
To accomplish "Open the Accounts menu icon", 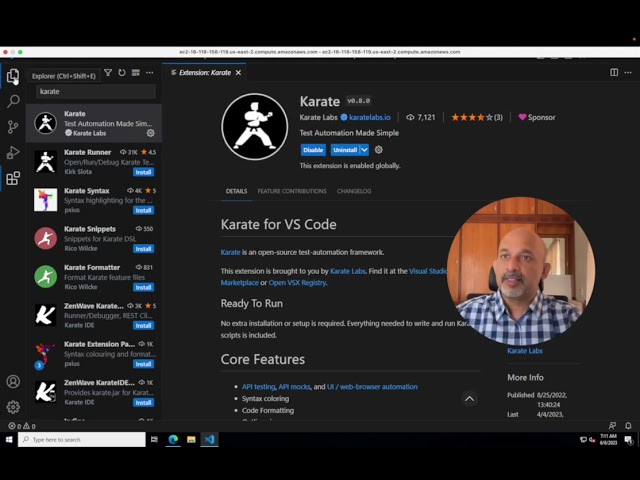I will [x=13, y=382].
